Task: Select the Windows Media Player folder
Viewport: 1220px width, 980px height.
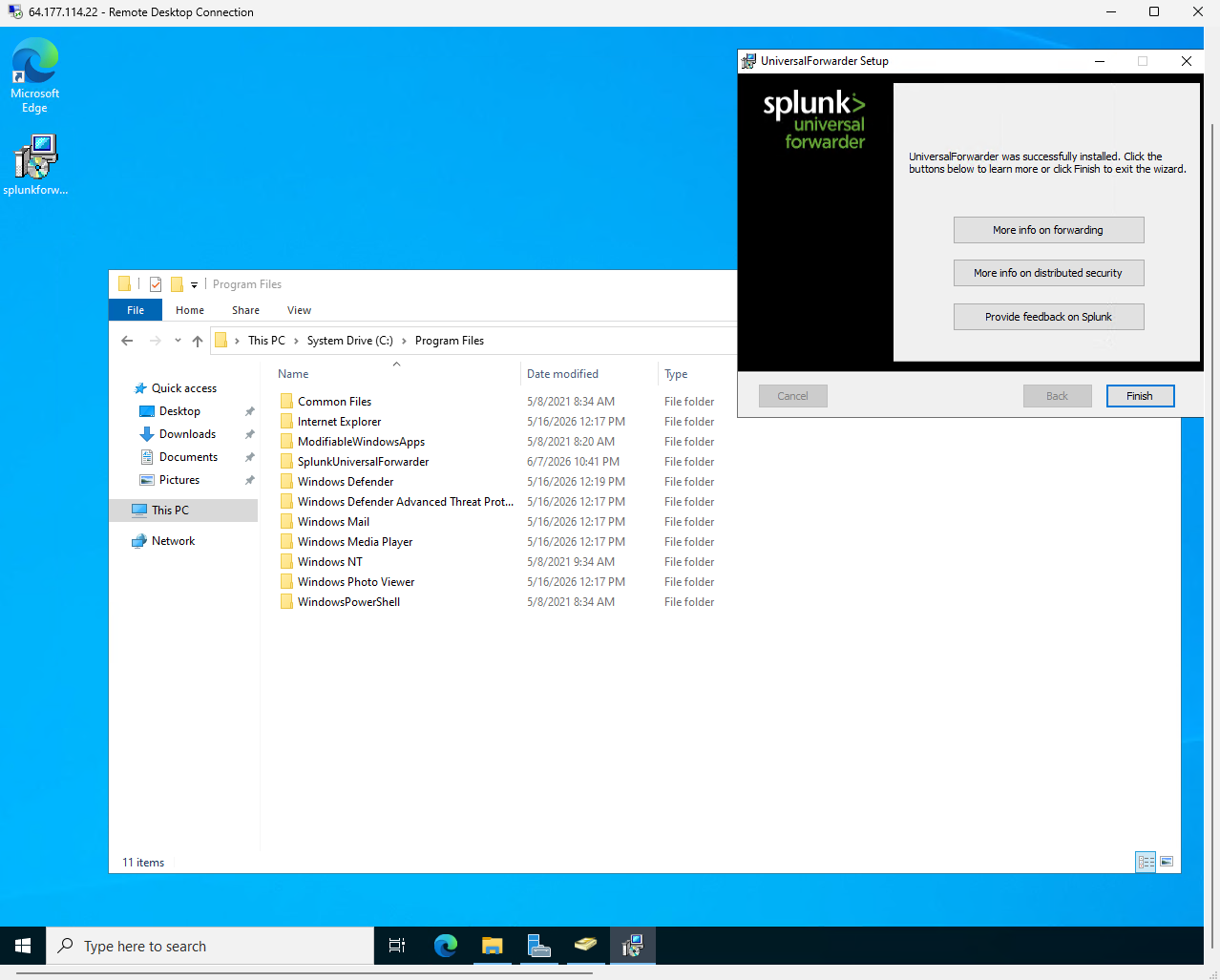Action: coord(355,542)
